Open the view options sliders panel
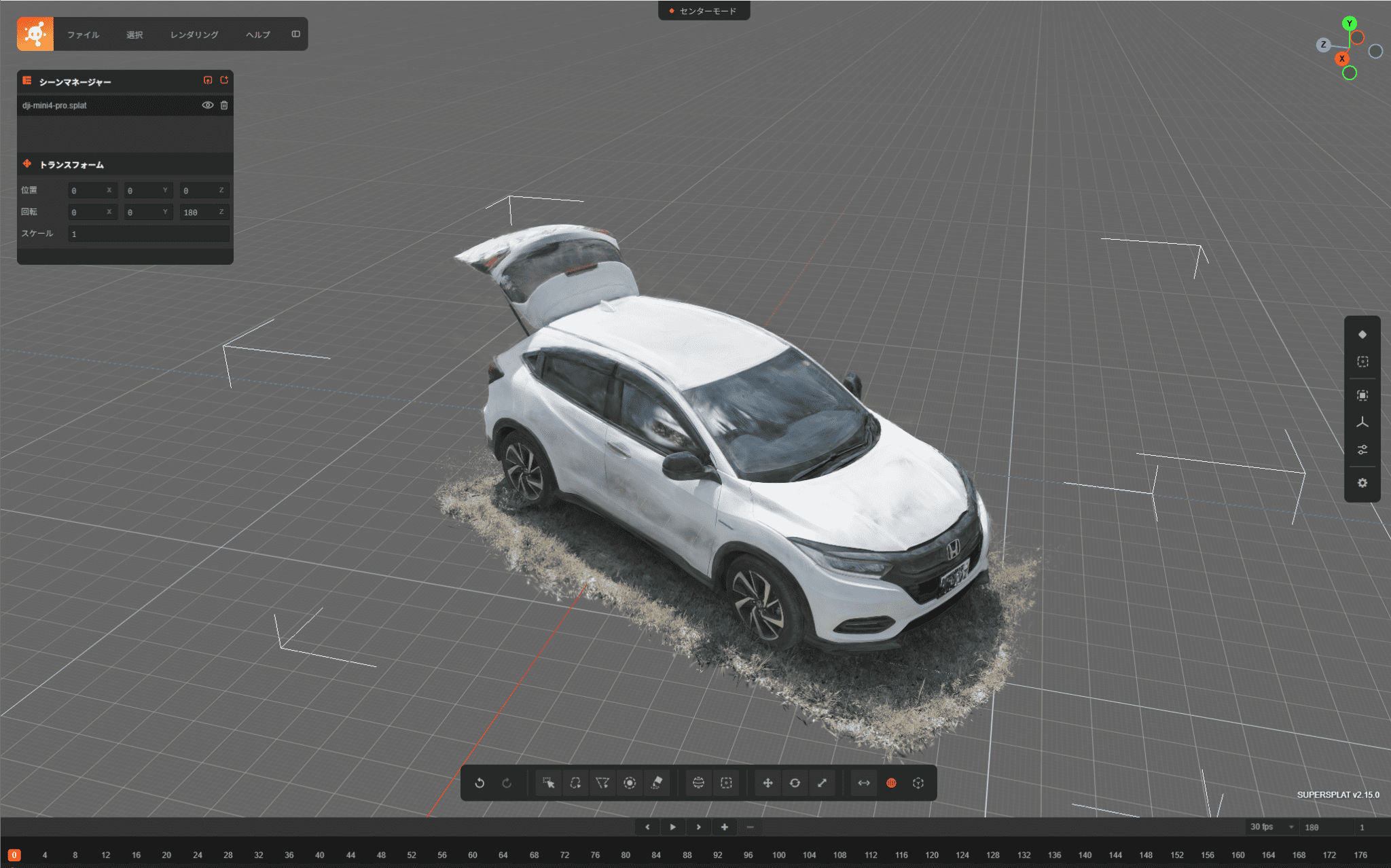This screenshot has height=868, width=1391. pos(1362,450)
